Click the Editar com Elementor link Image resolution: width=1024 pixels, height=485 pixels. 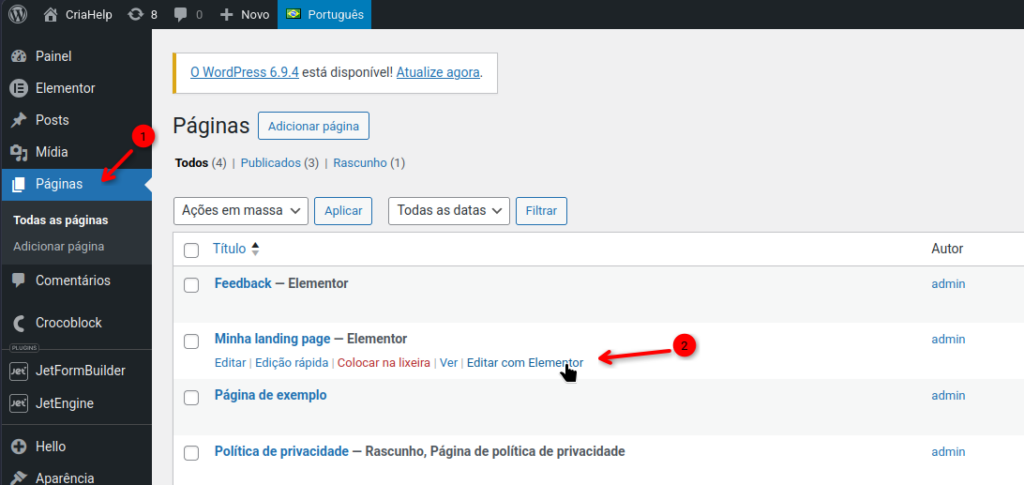pyautogui.click(x=525, y=362)
